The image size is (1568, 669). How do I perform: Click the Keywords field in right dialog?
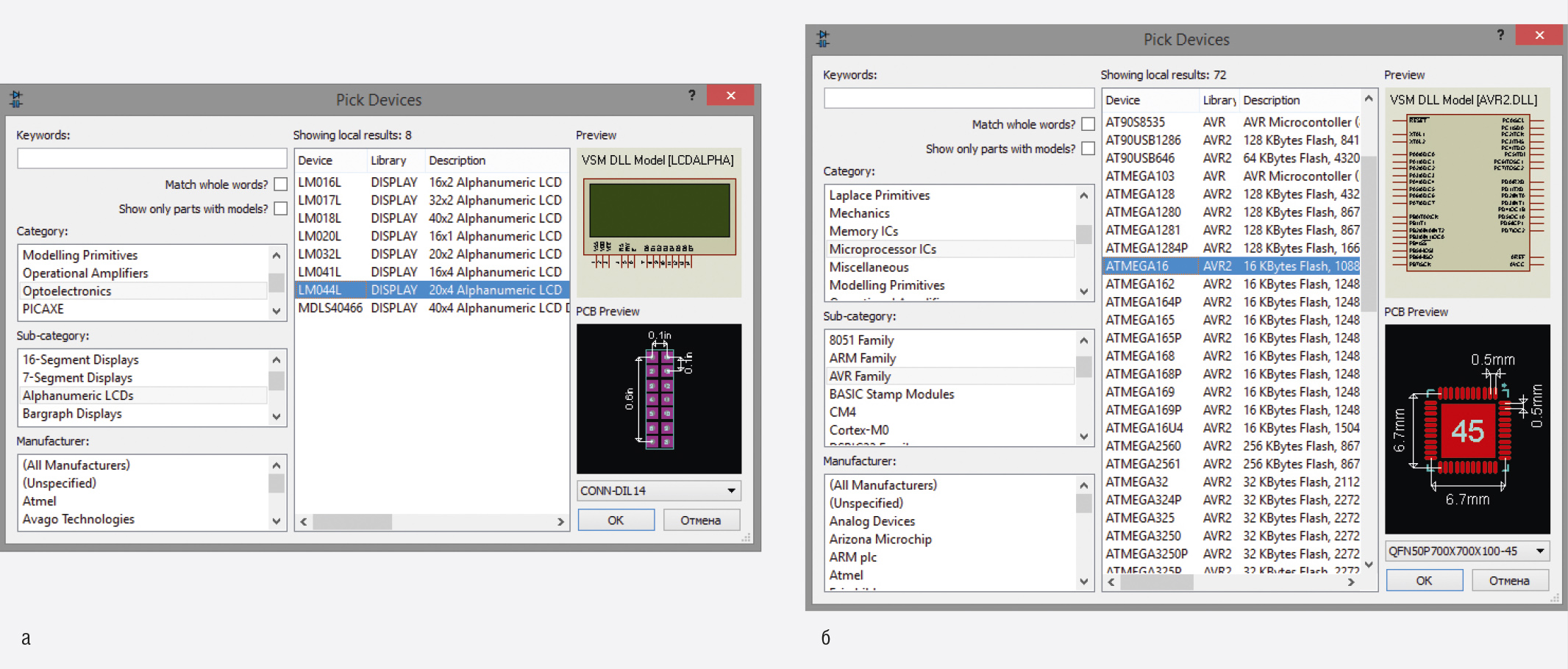point(958,99)
